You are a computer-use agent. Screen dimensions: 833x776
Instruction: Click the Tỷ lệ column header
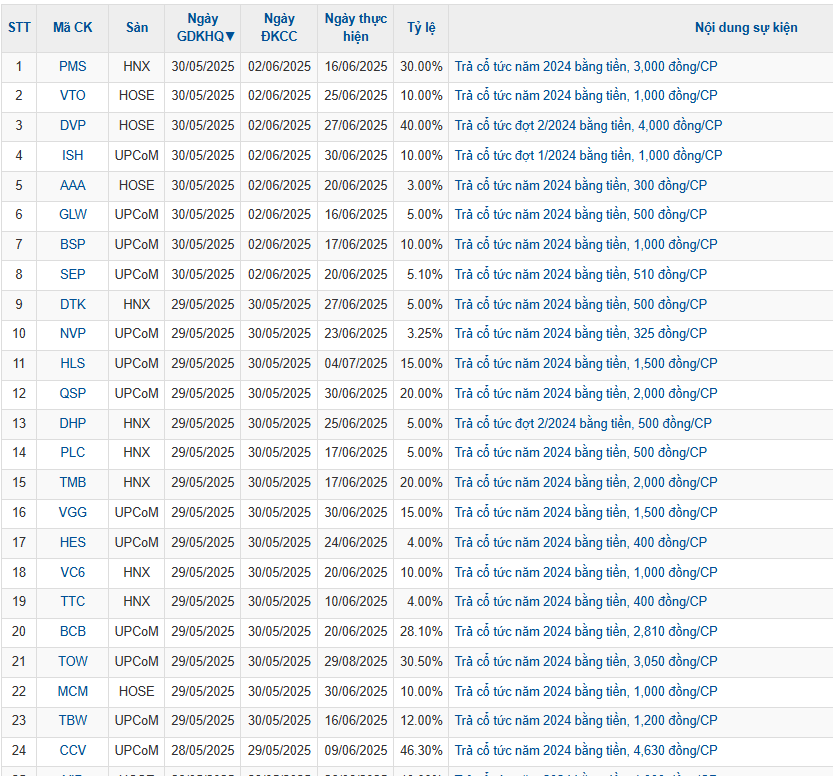pos(421,28)
